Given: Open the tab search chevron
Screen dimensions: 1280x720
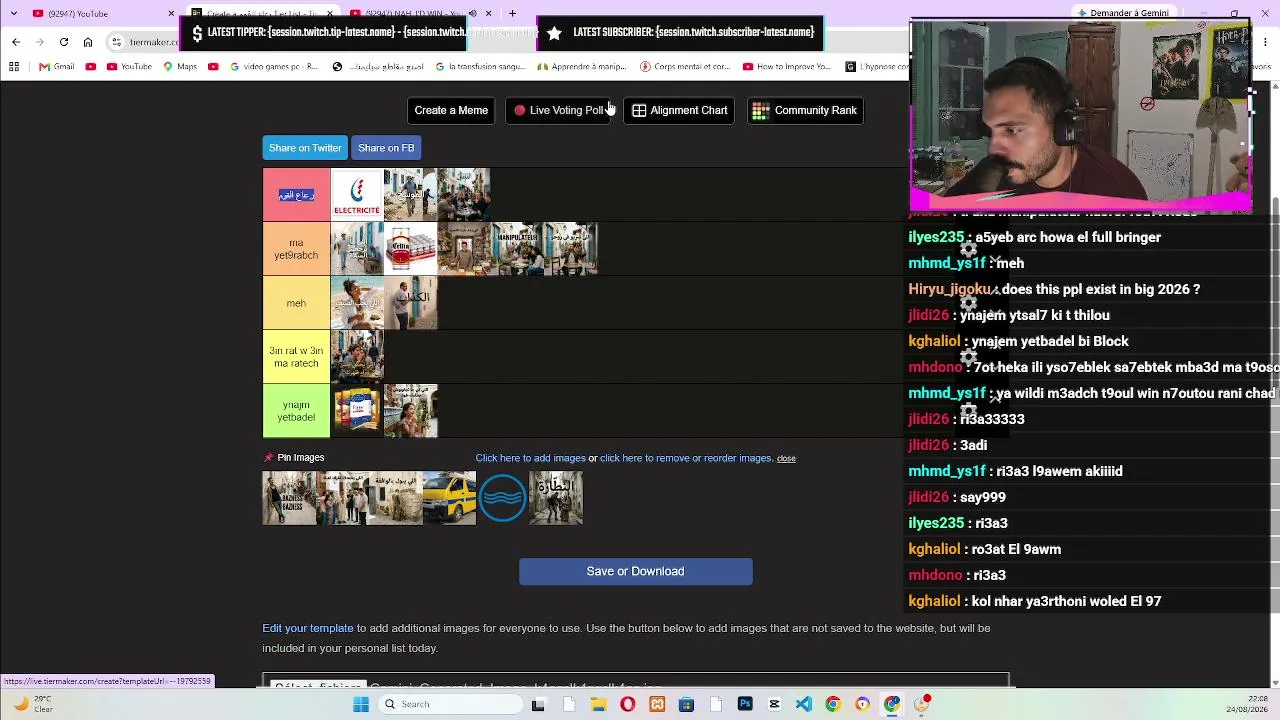Looking at the screenshot, I should 14,14.
